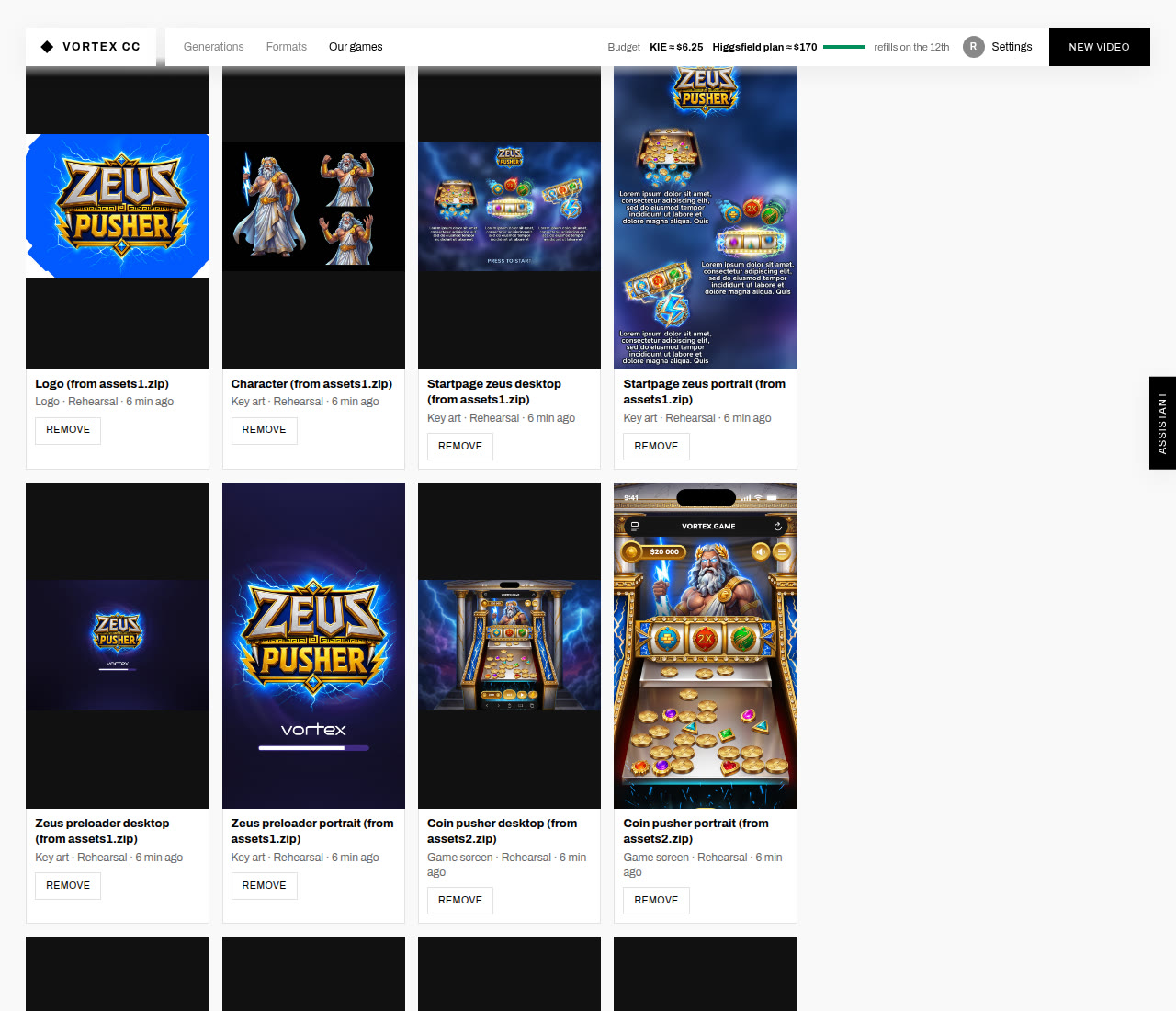Switch to the Generations tab
Image resolution: width=1176 pixels, height=1011 pixels.
(214, 47)
